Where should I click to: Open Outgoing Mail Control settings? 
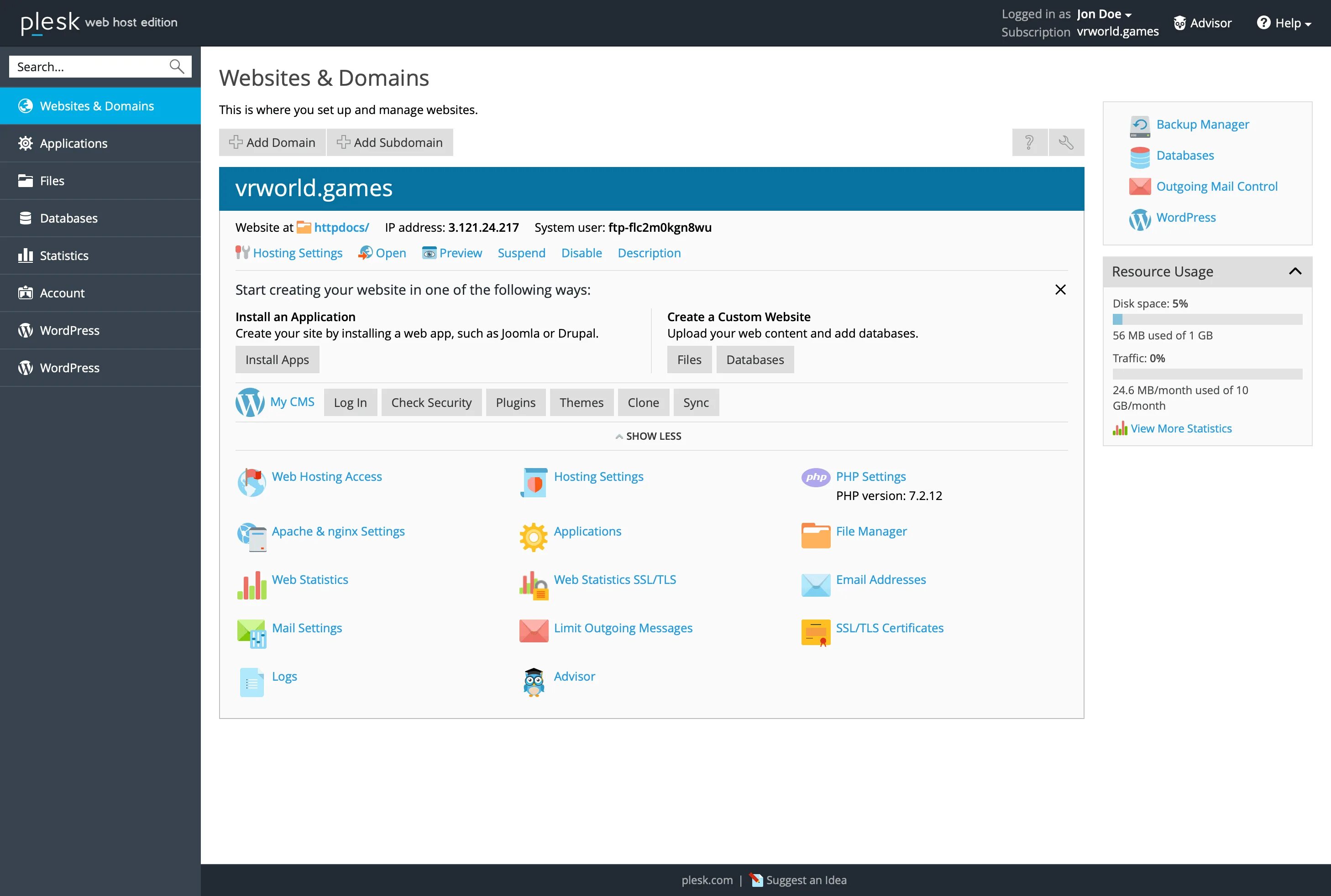click(1216, 186)
